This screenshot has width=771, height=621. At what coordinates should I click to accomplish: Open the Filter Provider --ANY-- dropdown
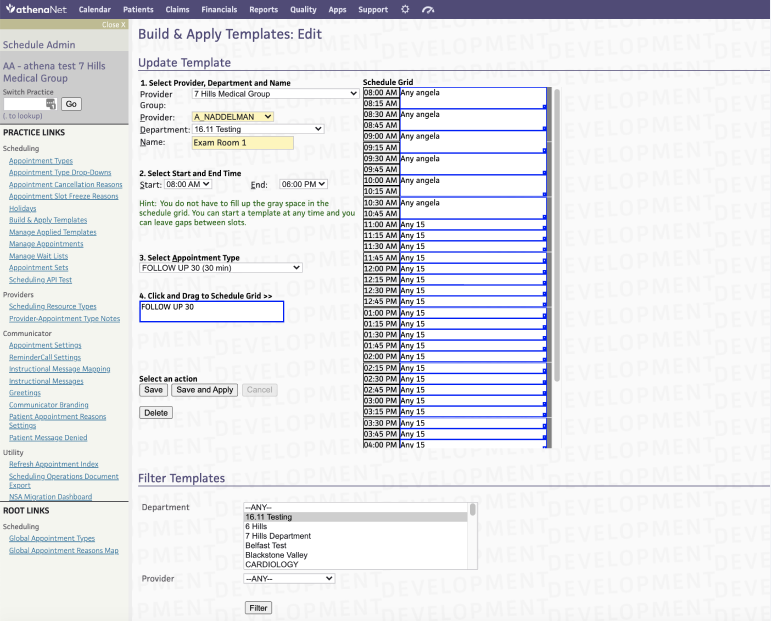(289, 579)
